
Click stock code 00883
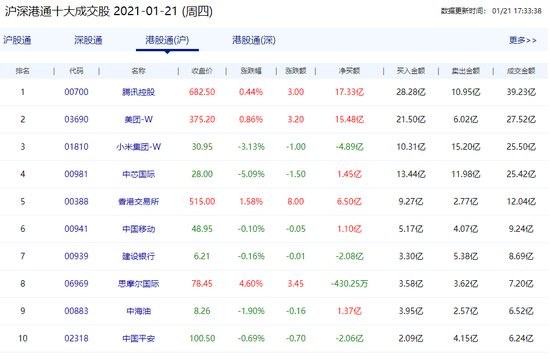76,311
